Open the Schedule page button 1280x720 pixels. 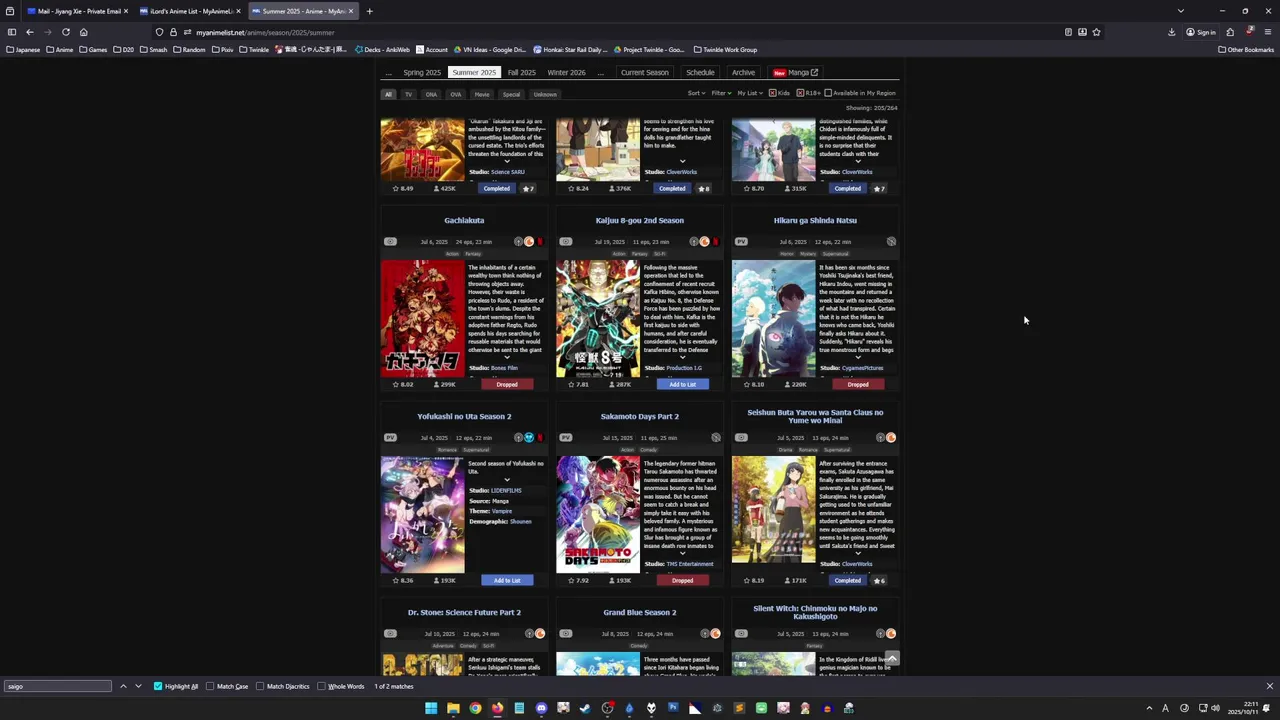click(x=700, y=72)
